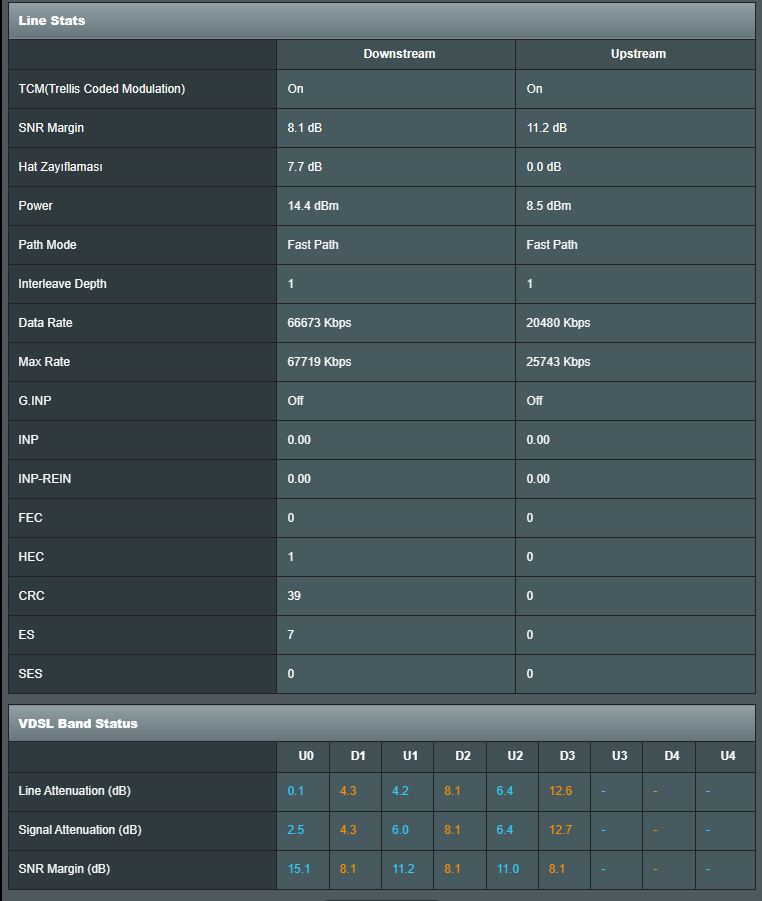Click the Downstream column header

(399, 54)
